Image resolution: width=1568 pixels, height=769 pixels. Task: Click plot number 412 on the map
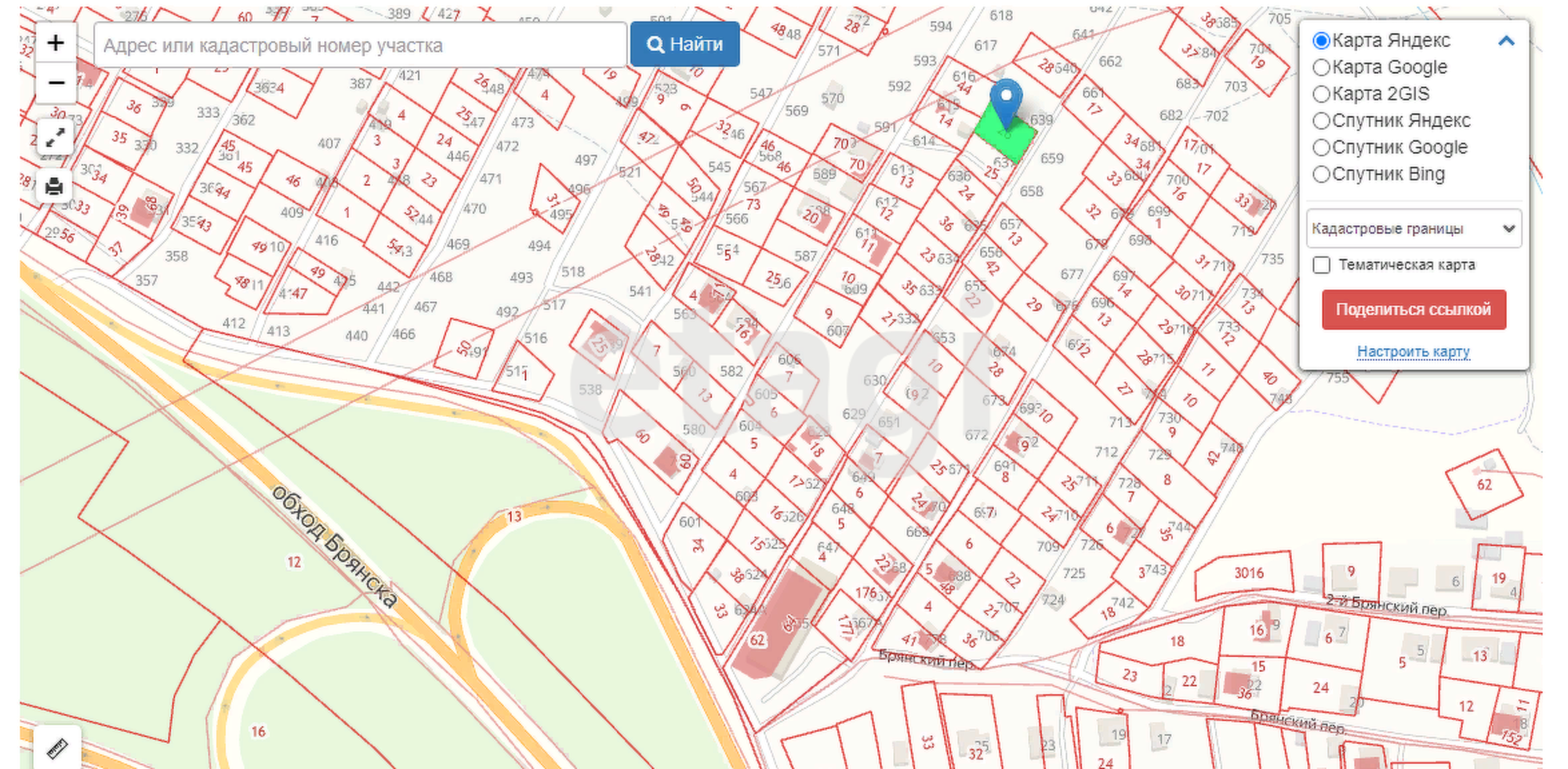pos(234,323)
